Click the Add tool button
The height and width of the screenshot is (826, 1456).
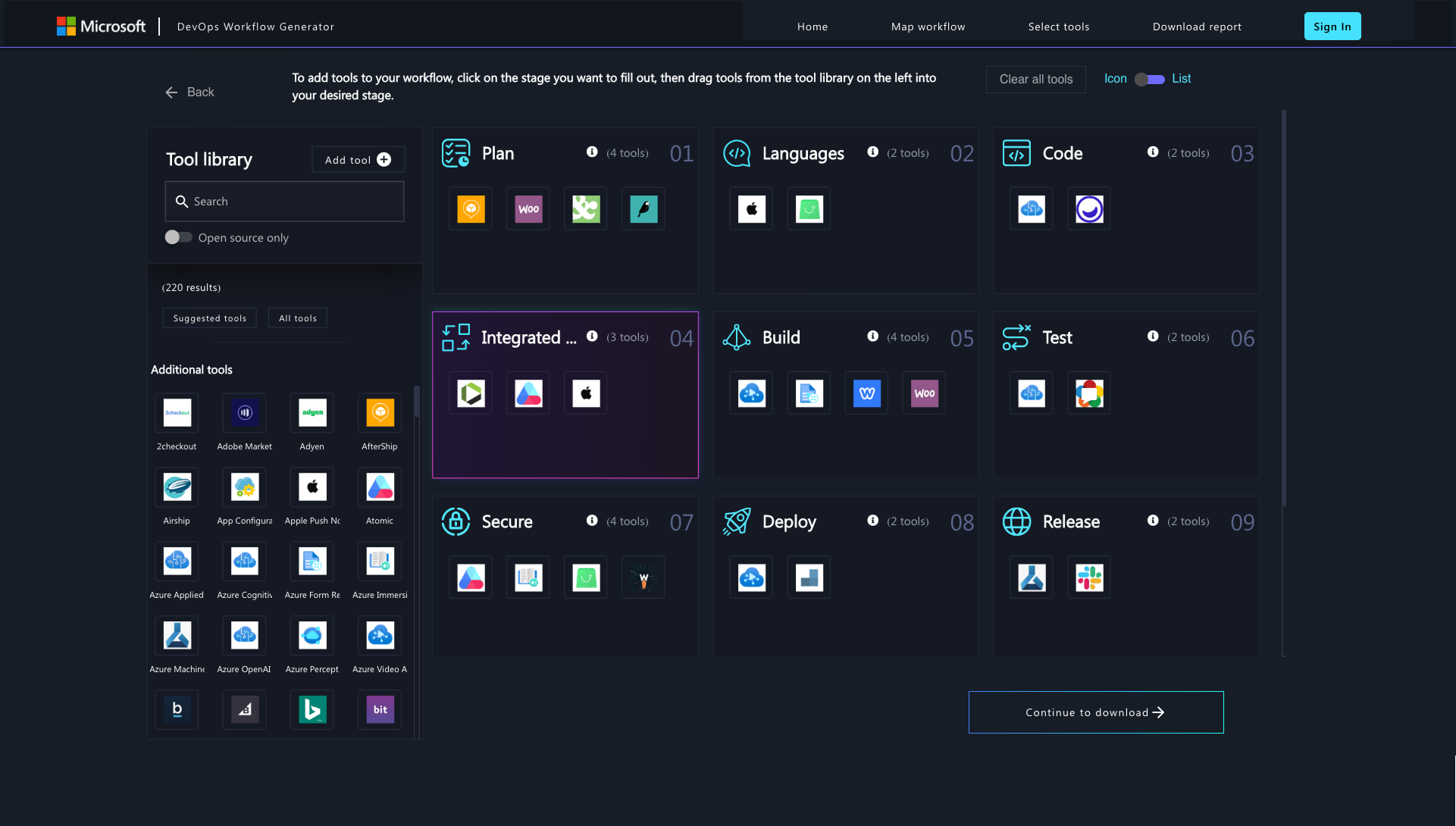(358, 160)
